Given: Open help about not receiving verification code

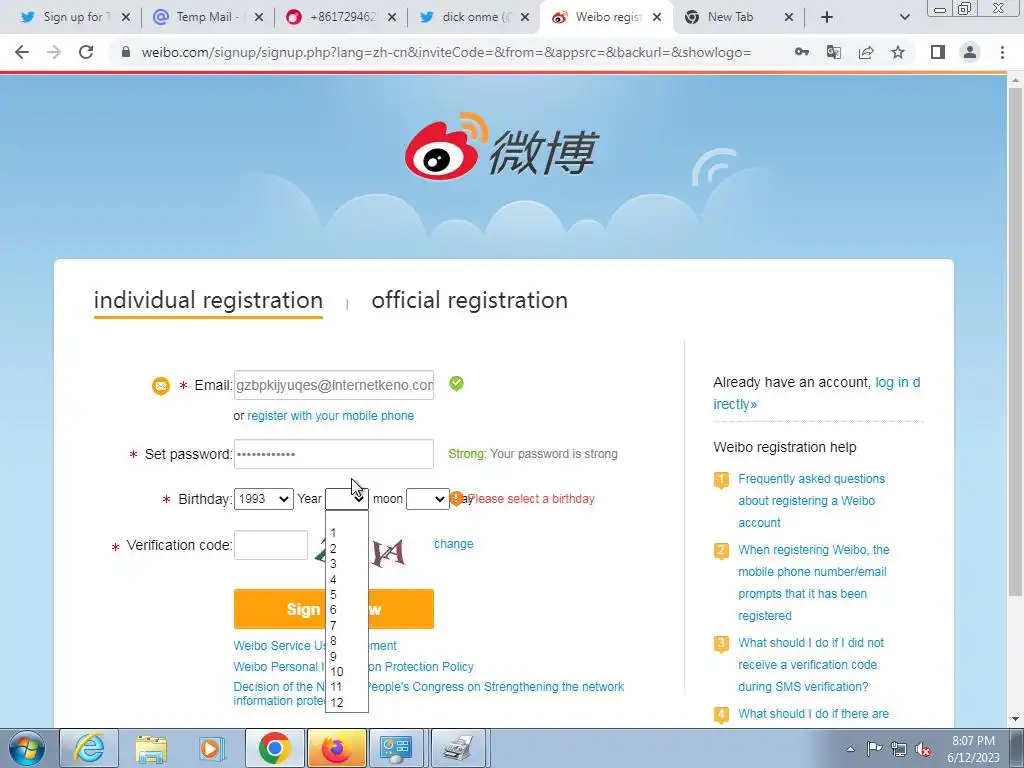Looking at the screenshot, I should tap(811, 665).
